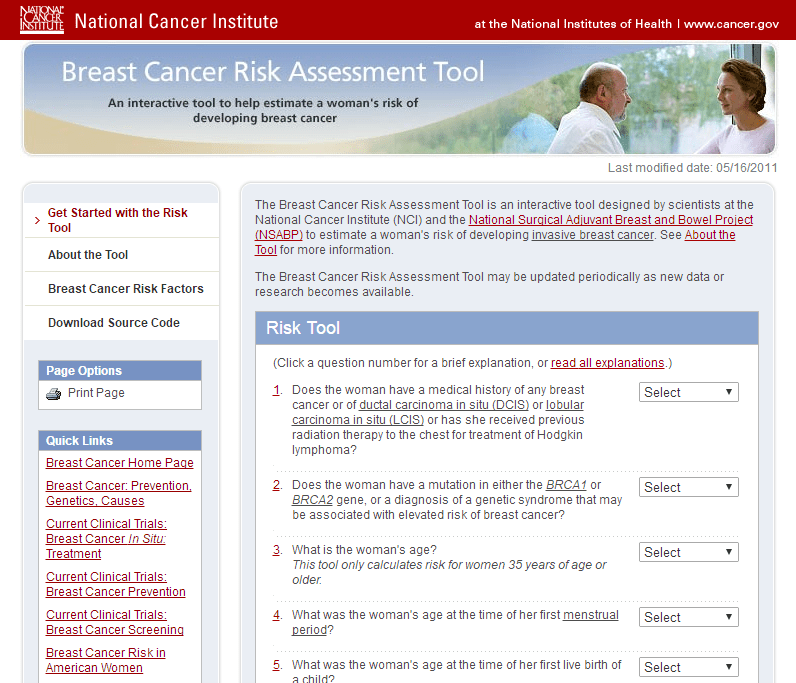Open the first menstrual period Select dropdown
This screenshot has height=683, width=796.
688,617
